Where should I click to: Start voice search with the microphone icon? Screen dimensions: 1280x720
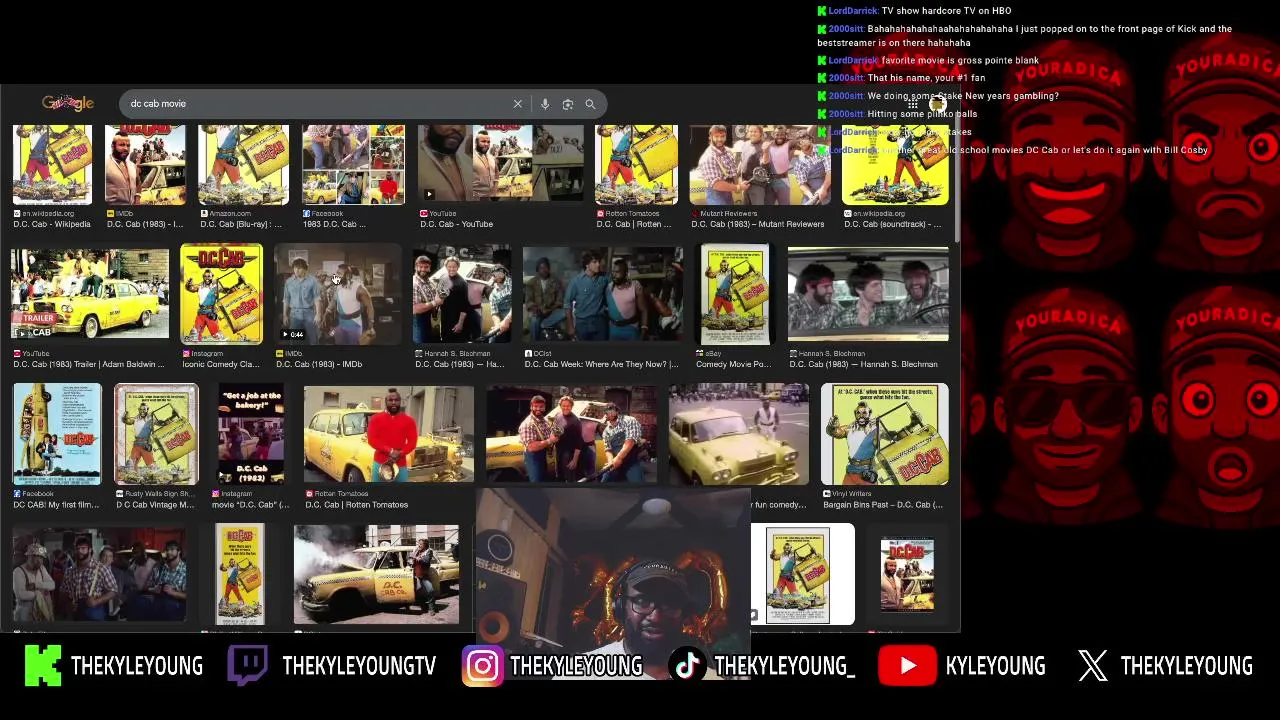pos(544,104)
